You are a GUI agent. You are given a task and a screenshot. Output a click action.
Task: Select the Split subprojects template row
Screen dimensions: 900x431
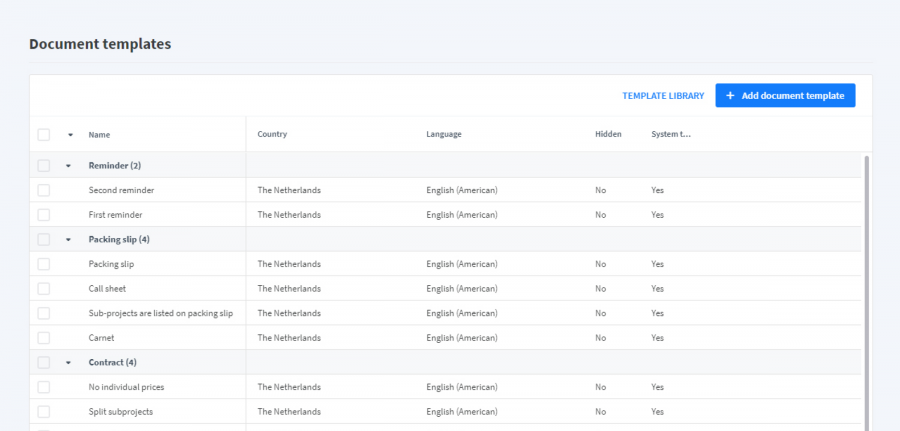pyautogui.click(x=120, y=412)
